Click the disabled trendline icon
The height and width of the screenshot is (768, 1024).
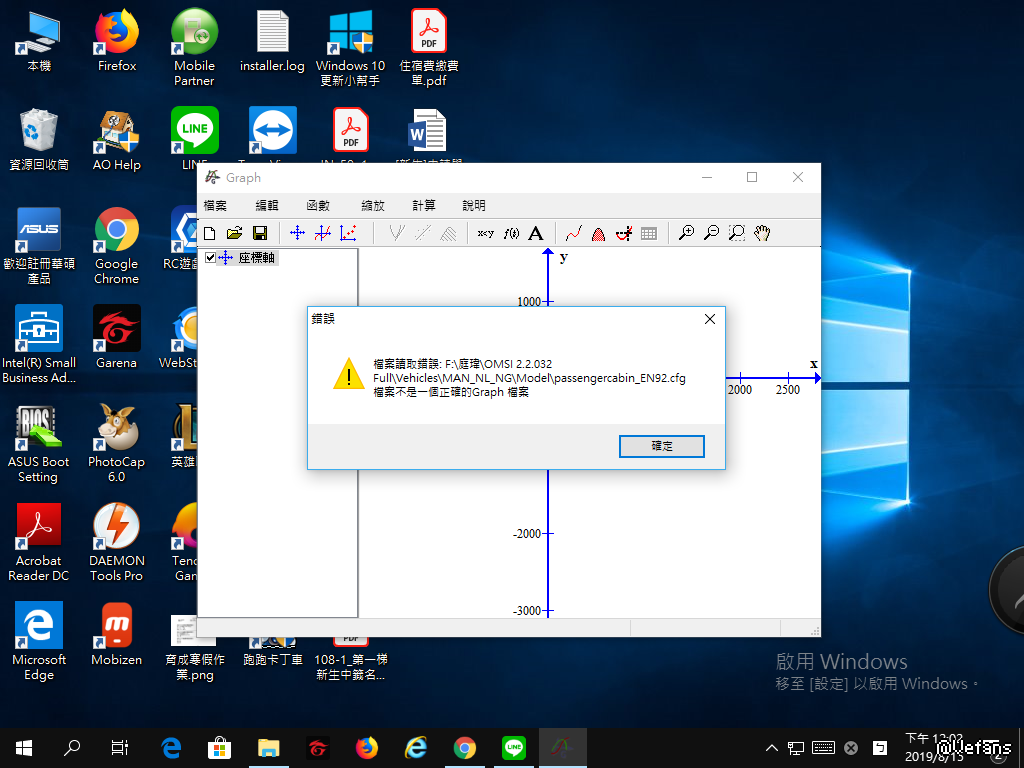423,233
